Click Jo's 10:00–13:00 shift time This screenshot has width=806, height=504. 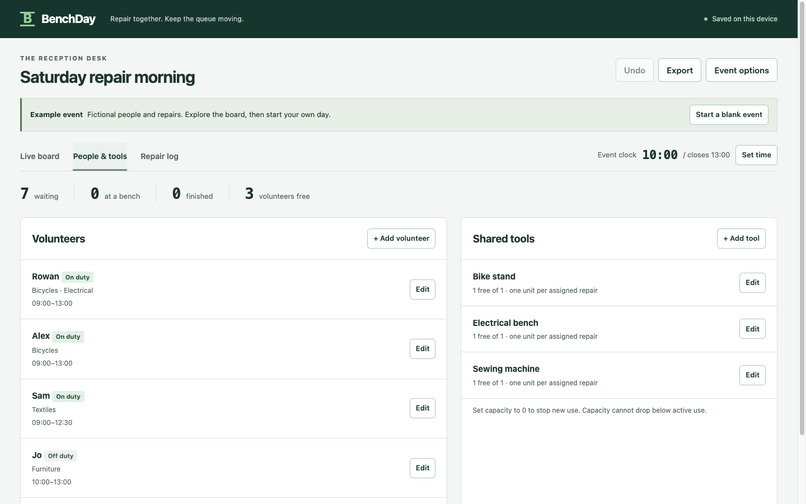click(x=51, y=482)
